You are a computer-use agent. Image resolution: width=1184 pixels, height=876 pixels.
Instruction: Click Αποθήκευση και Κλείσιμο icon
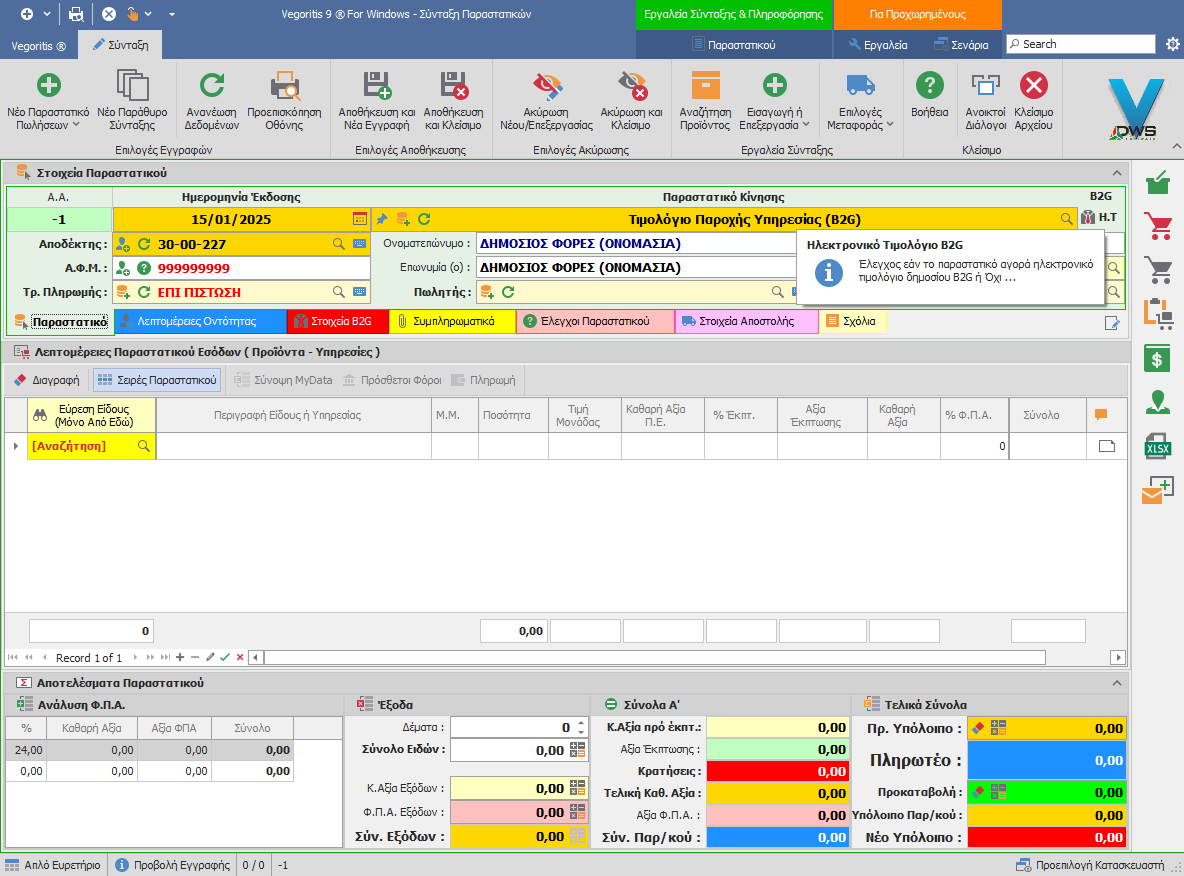453,87
